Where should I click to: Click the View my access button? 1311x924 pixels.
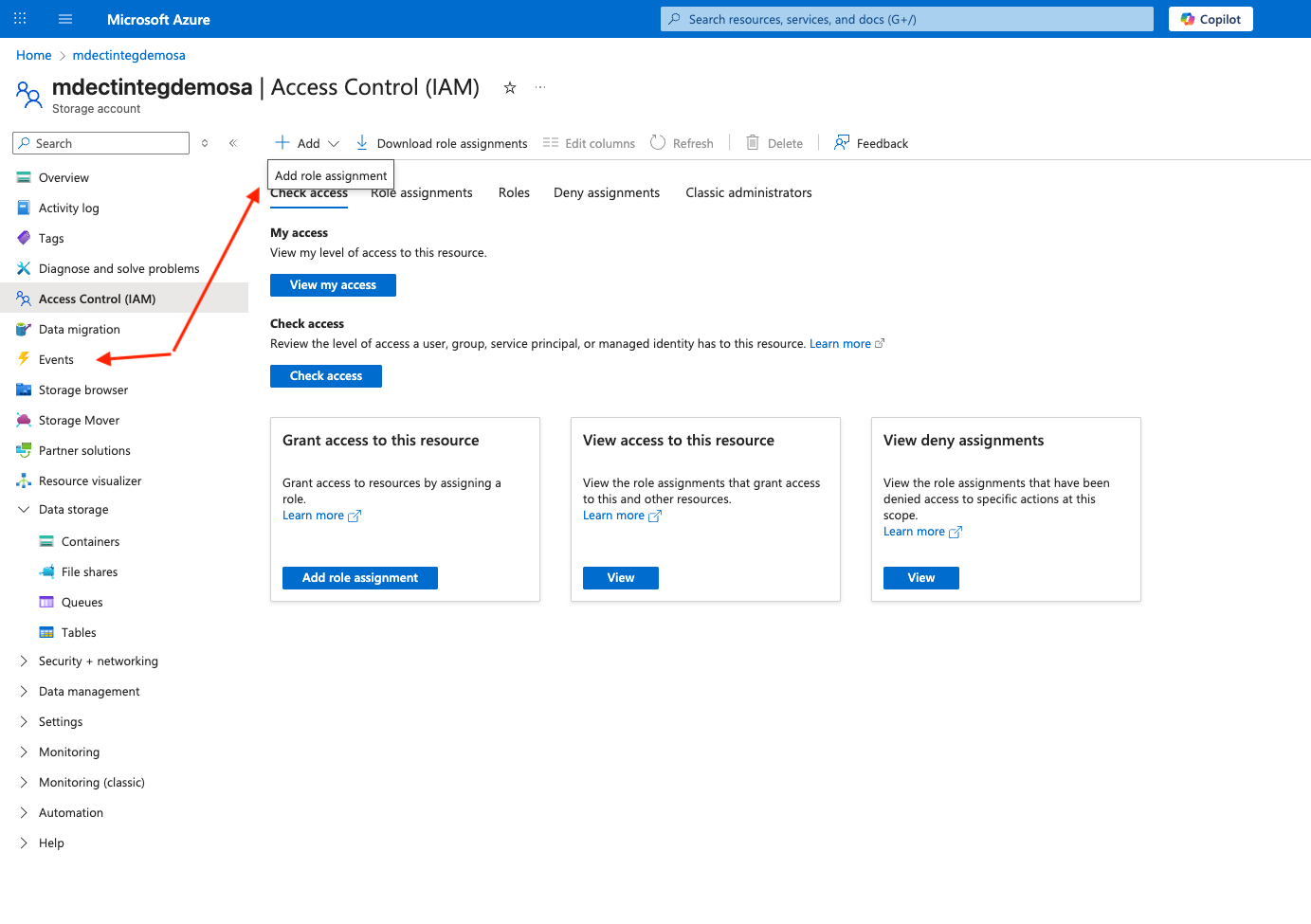coord(333,285)
